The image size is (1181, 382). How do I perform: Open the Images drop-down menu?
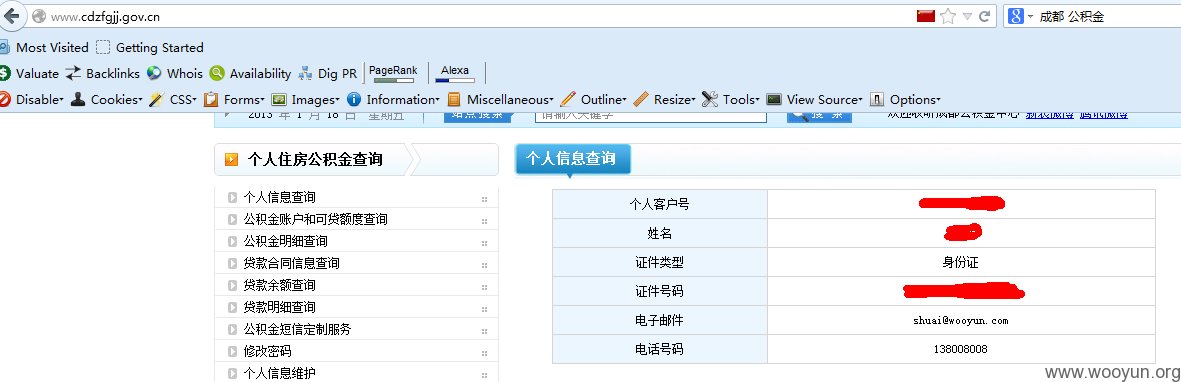(305, 99)
